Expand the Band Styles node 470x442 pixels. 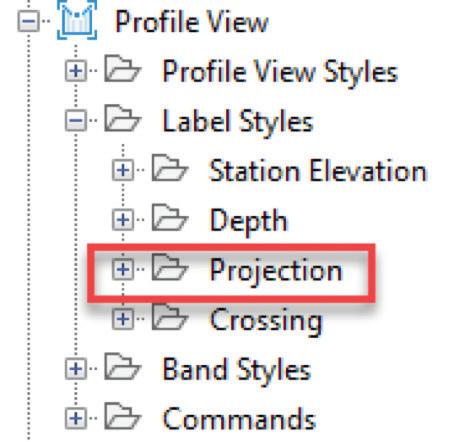coord(76,368)
